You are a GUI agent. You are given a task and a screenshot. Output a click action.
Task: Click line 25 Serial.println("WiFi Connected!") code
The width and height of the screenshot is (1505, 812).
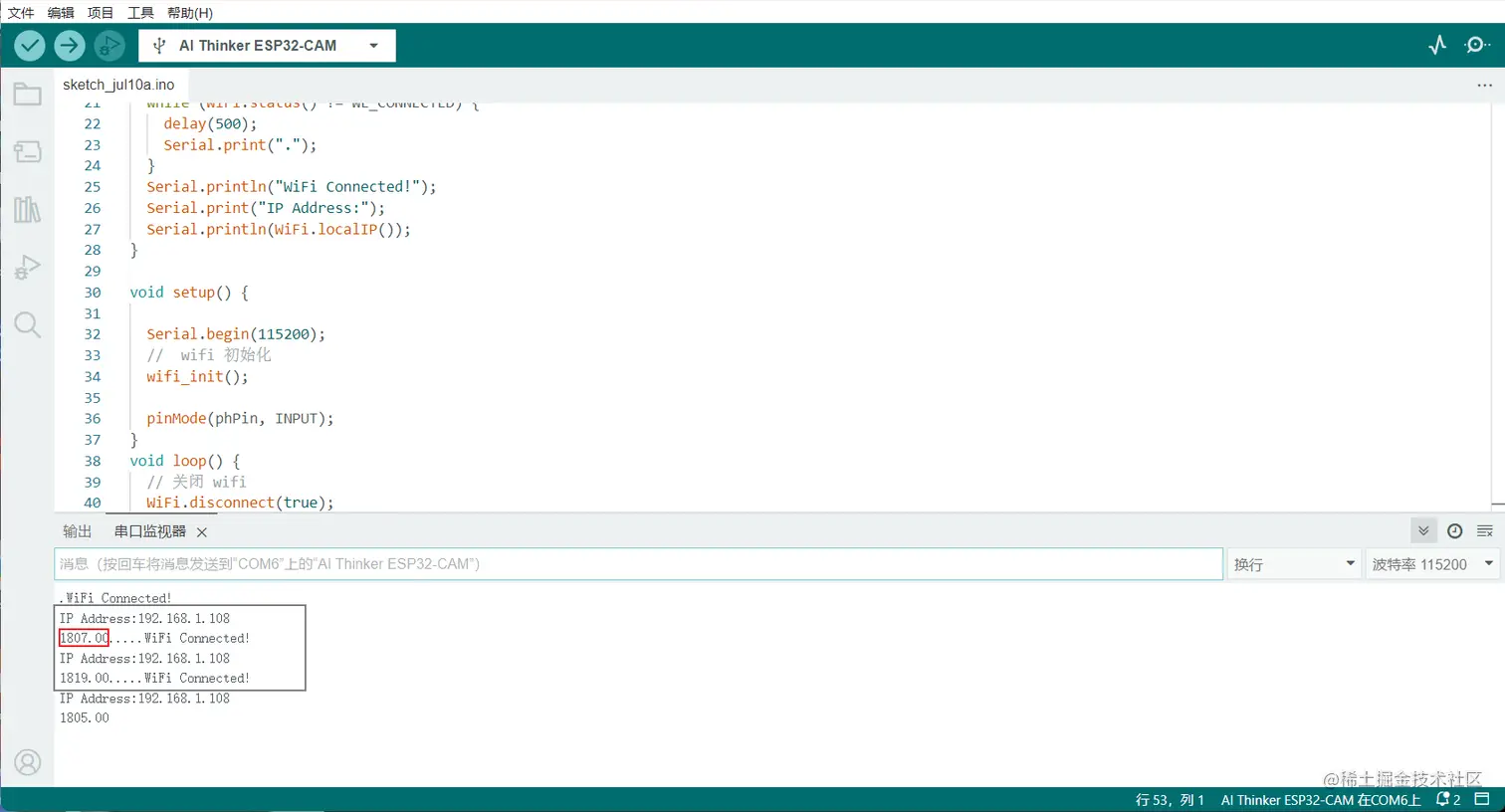292,187
